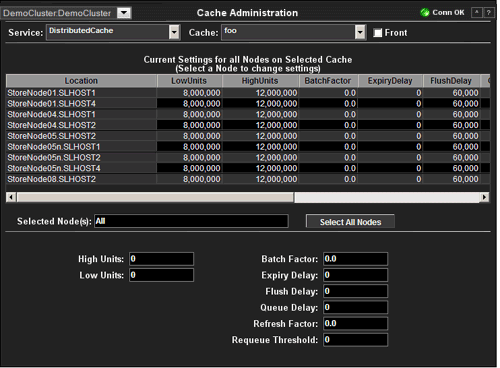
Task: Click the Batch Factor input field
Action: [355, 259]
